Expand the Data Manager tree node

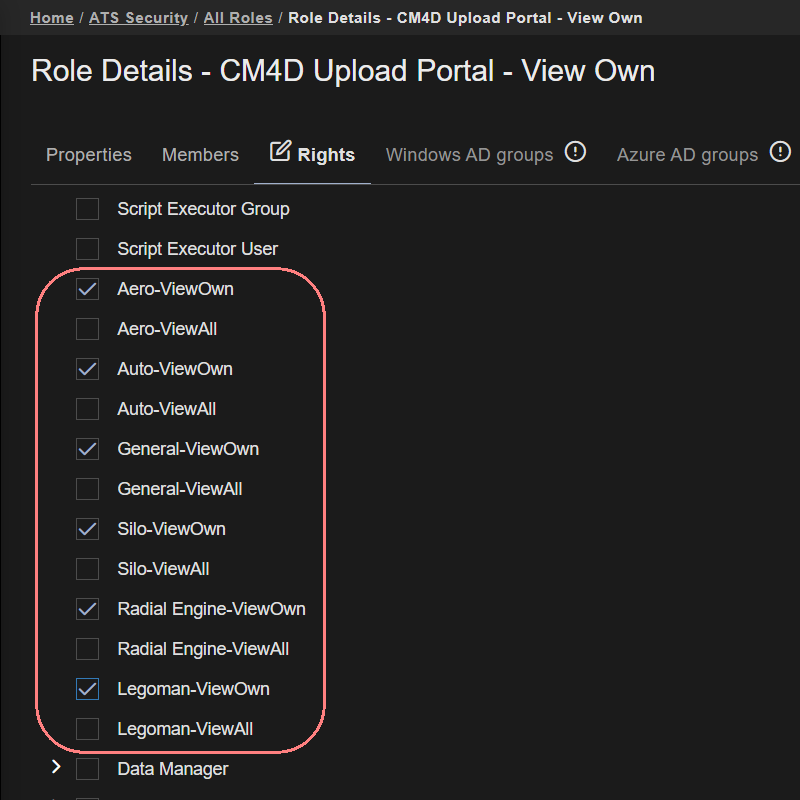(56, 768)
